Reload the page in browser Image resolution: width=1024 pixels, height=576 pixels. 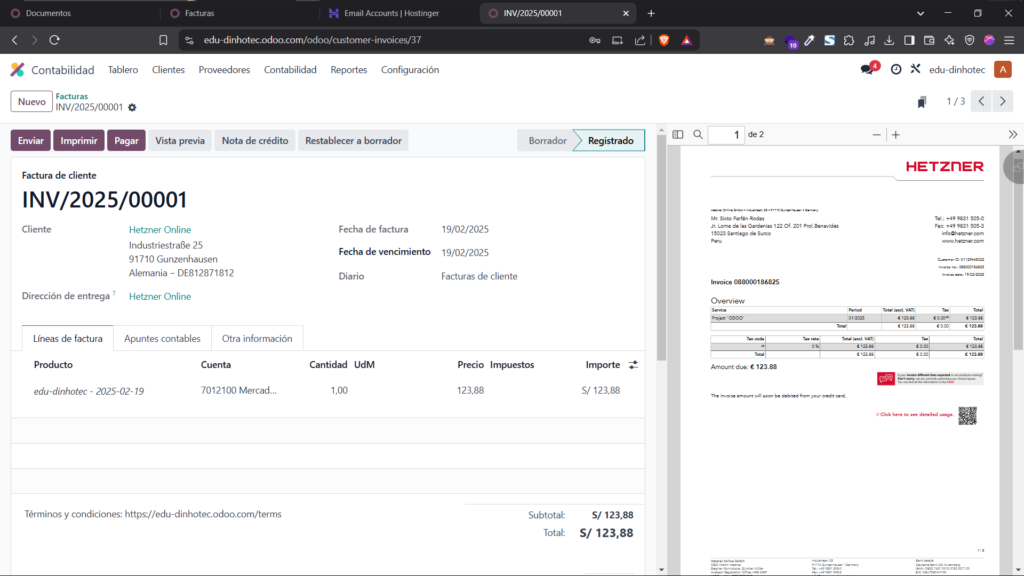tap(54, 40)
